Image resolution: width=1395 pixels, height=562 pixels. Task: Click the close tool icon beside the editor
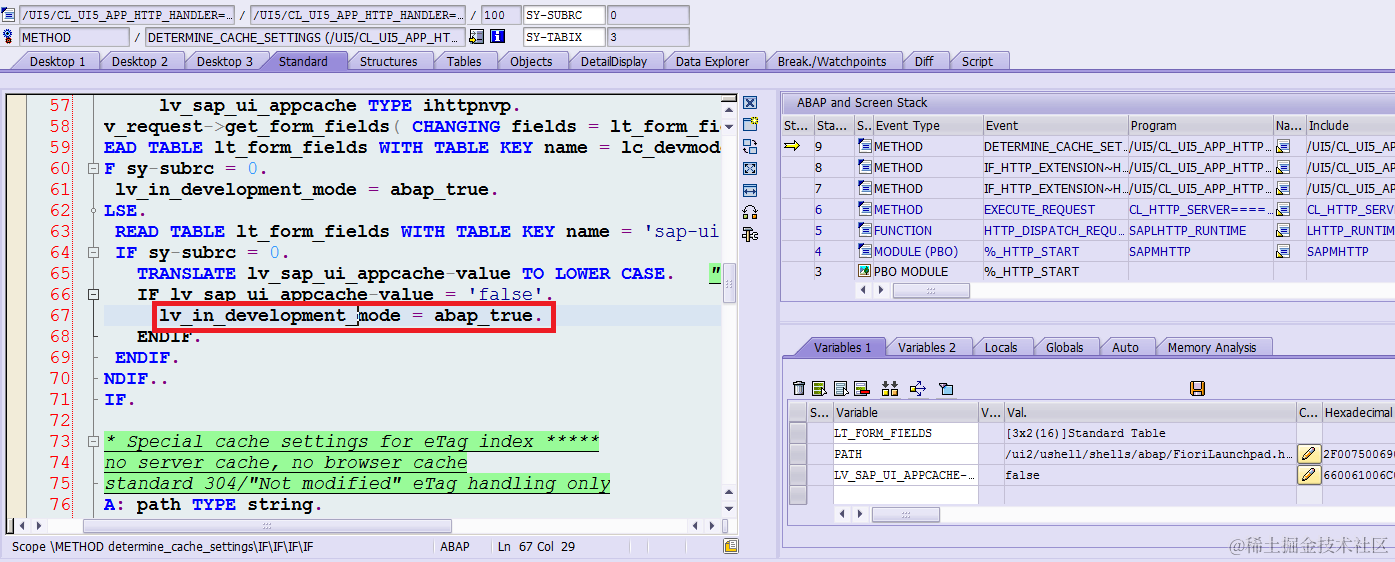pos(750,103)
